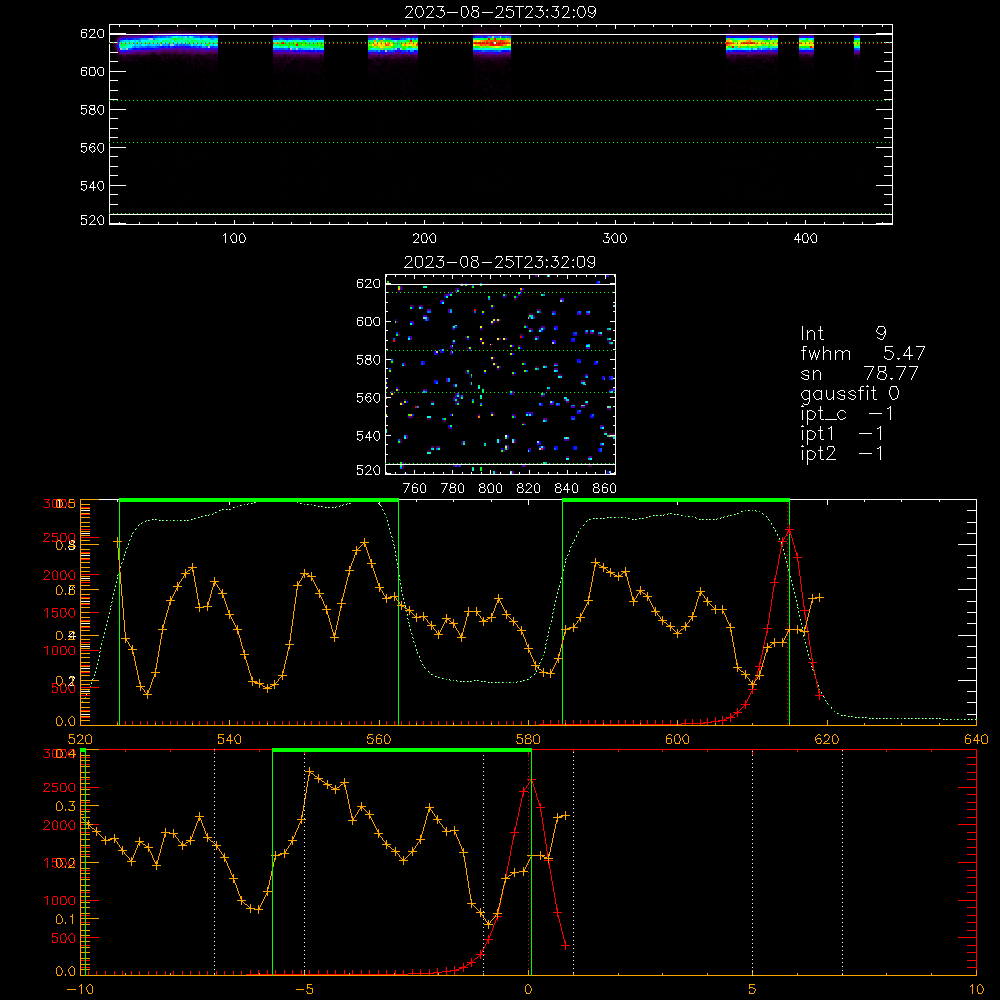Click x-axis label 800 under the speckled image
The height and width of the screenshot is (1000, 1000).
point(490,489)
